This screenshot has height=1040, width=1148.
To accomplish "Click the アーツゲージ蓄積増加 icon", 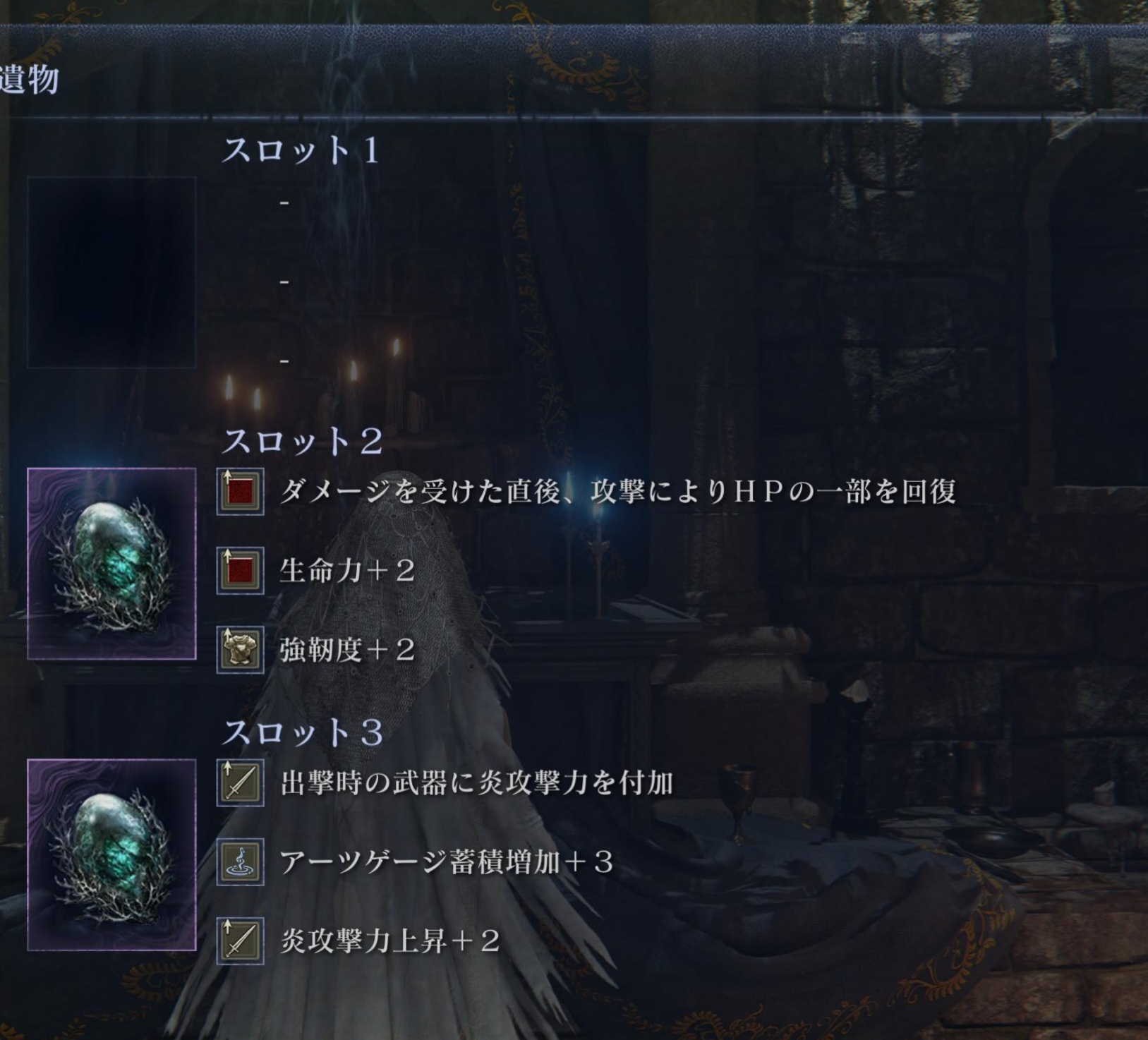I will click(x=240, y=862).
